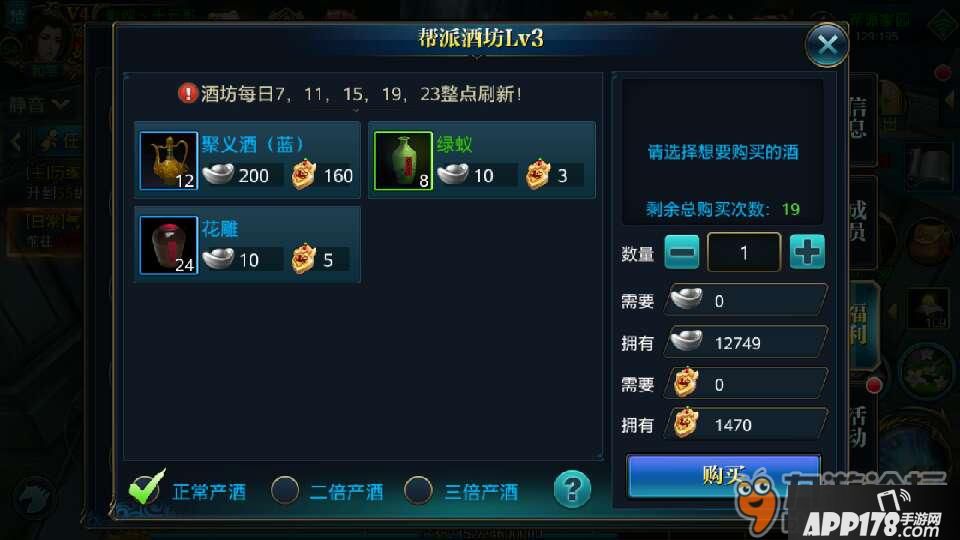The width and height of the screenshot is (960, 540).
Task: Click the red exclamation notice icon
Action: pos(187,93)
